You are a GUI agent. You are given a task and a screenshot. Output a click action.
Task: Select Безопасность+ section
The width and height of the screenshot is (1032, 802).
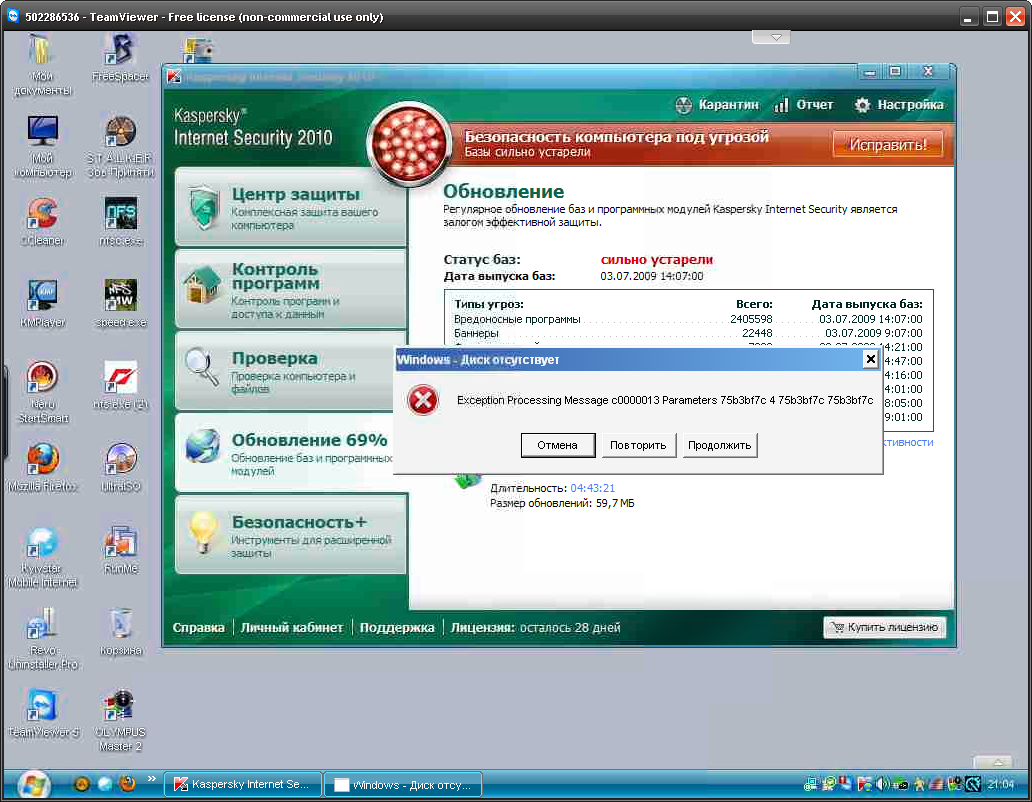point(290,535)
